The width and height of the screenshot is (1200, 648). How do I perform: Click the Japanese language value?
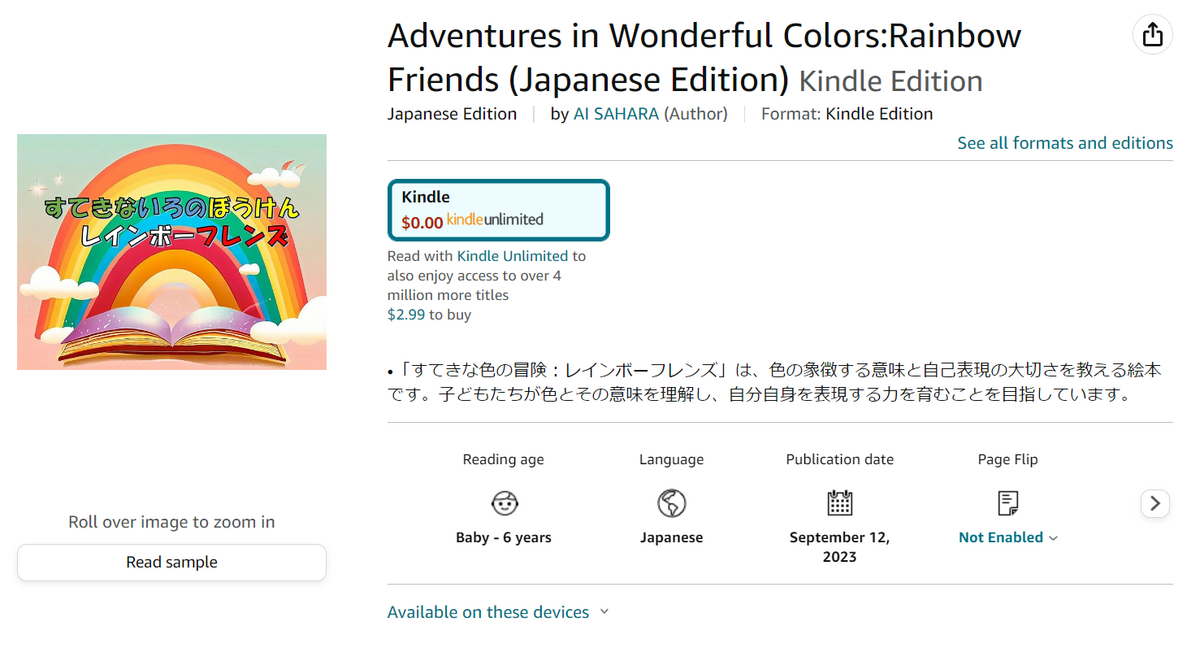click(671, 538)
